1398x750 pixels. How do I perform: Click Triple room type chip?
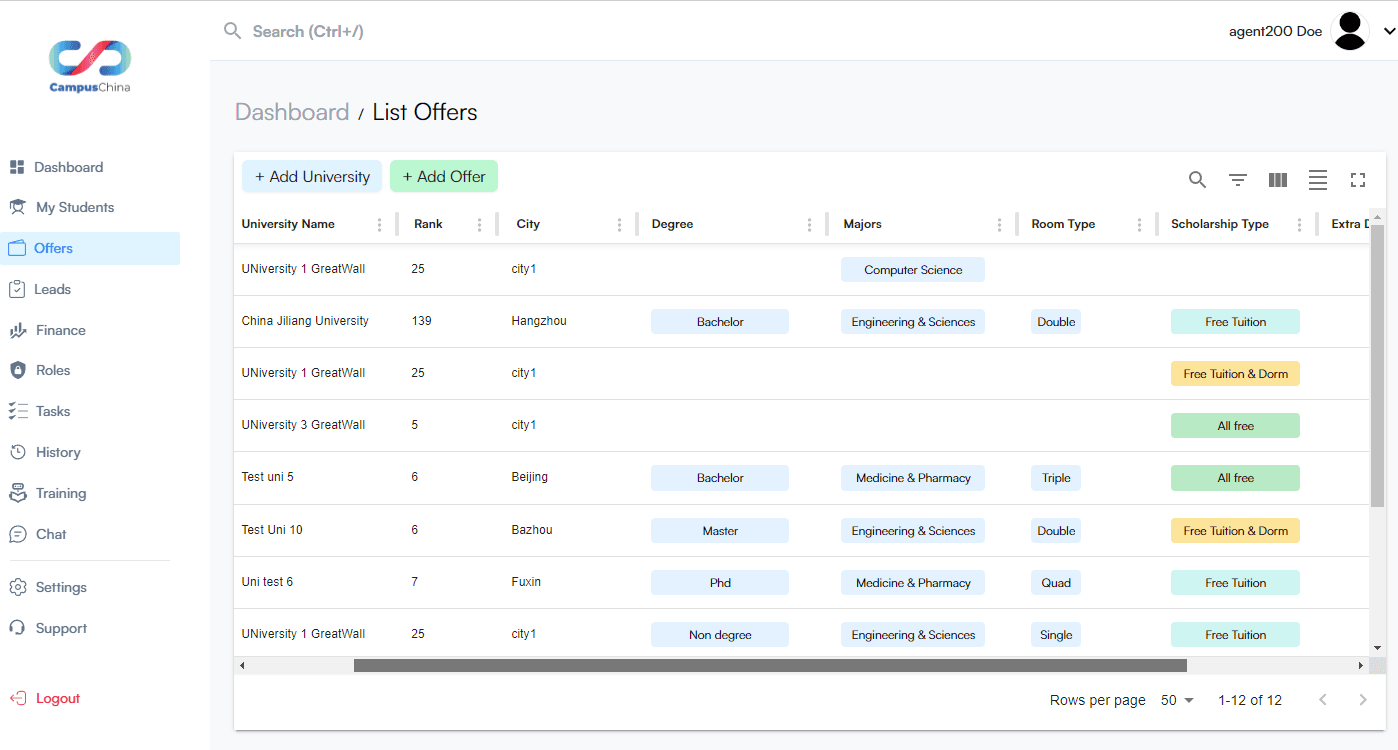click(1056, 478)
